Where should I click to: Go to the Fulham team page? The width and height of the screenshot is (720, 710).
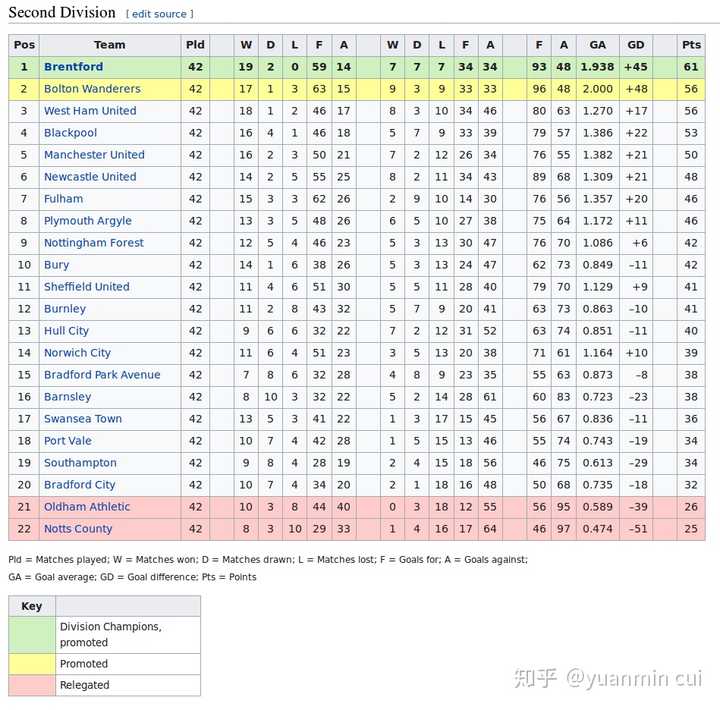click(63, 199)
